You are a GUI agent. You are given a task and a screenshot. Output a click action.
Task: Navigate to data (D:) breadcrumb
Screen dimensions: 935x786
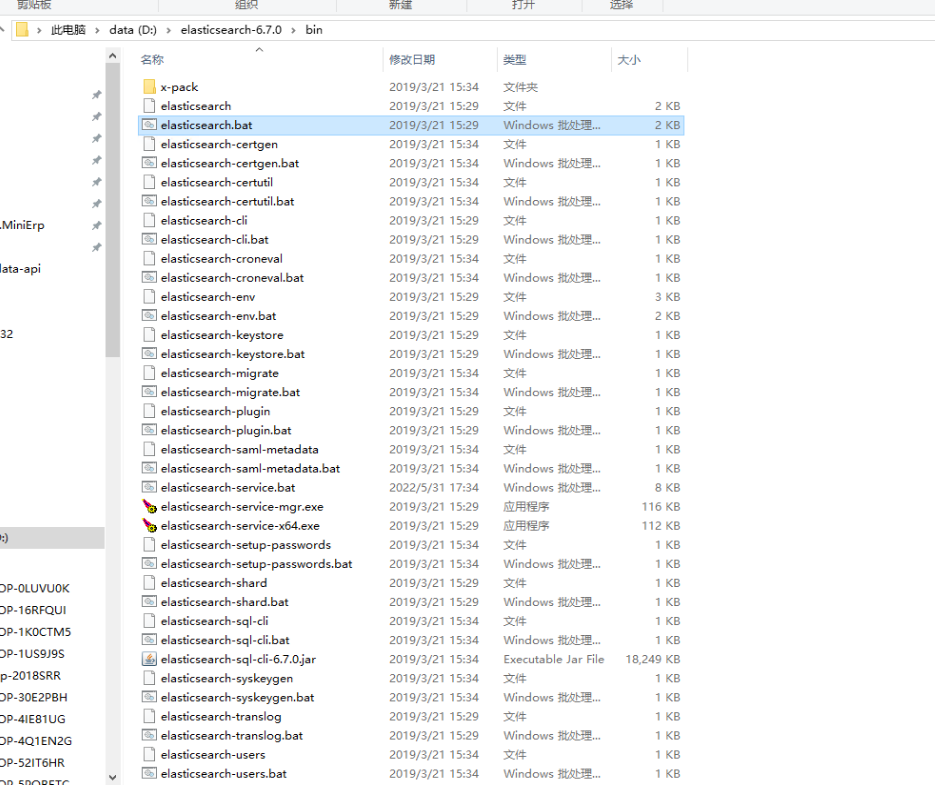point(133,30)
